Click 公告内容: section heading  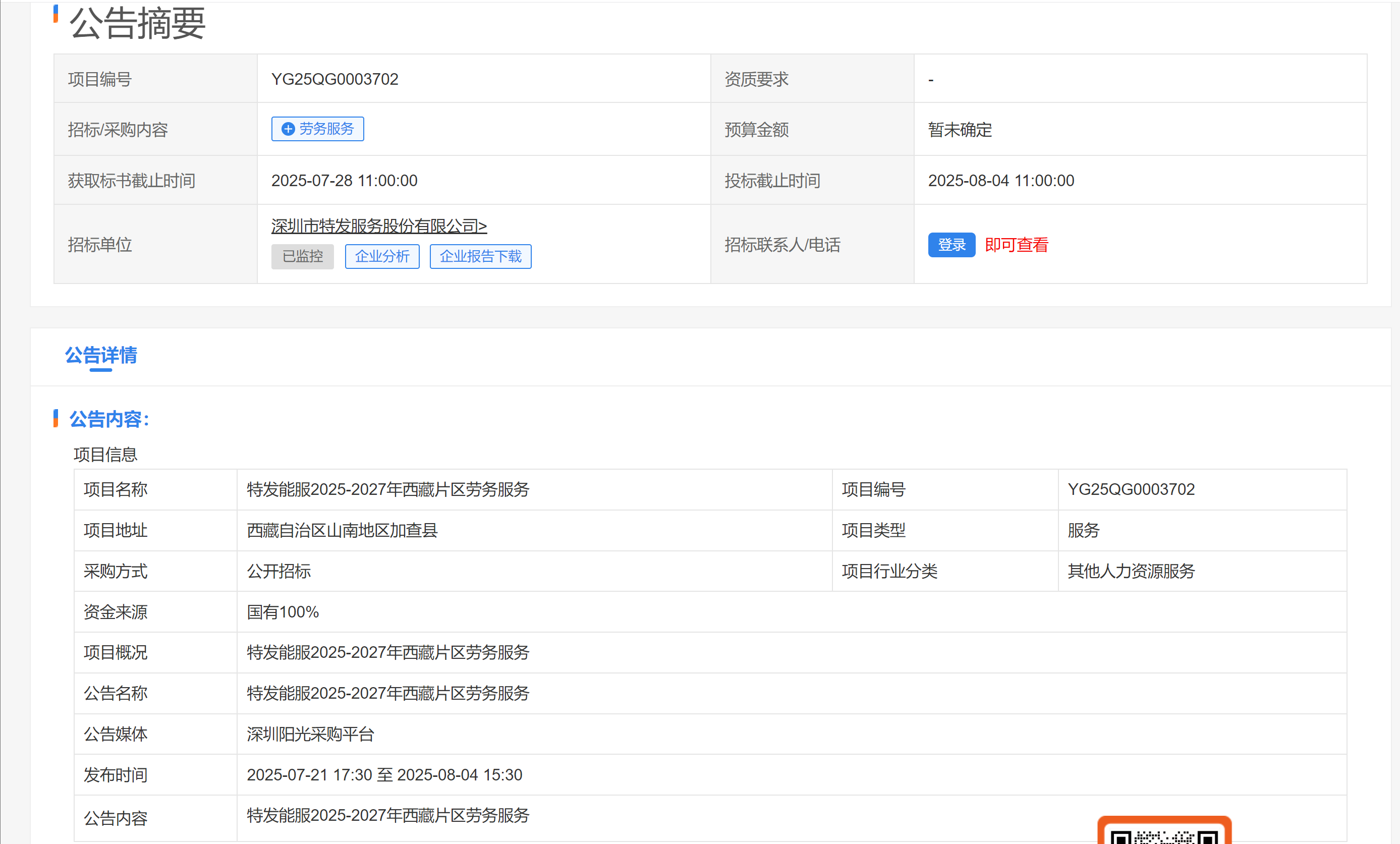pyautogui.click(x=109, y=419)
